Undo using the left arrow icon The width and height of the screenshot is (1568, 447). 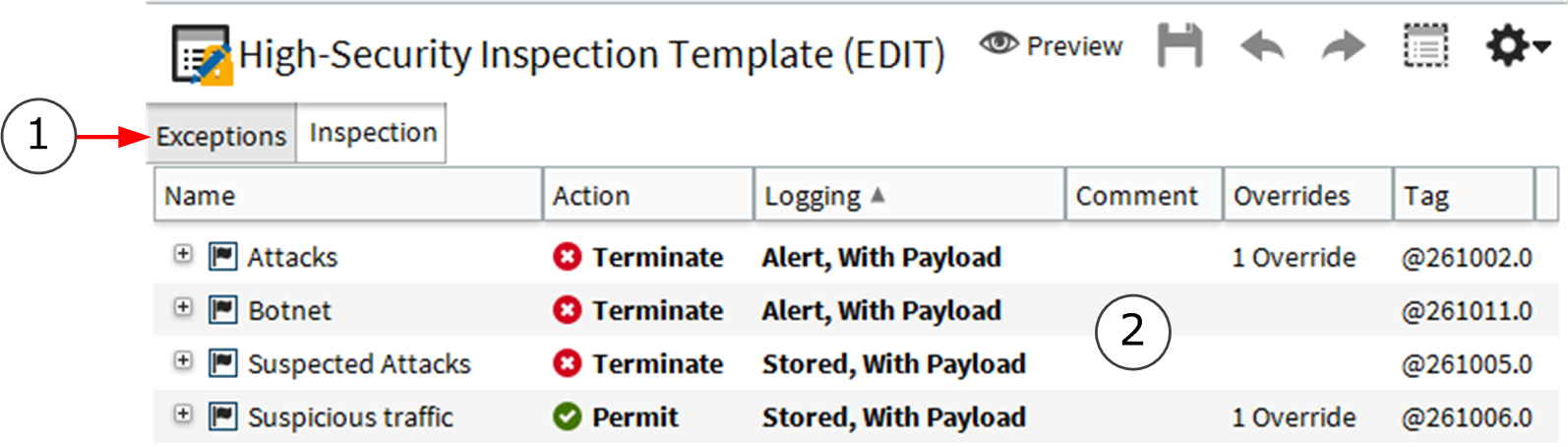coord(1262,46)
